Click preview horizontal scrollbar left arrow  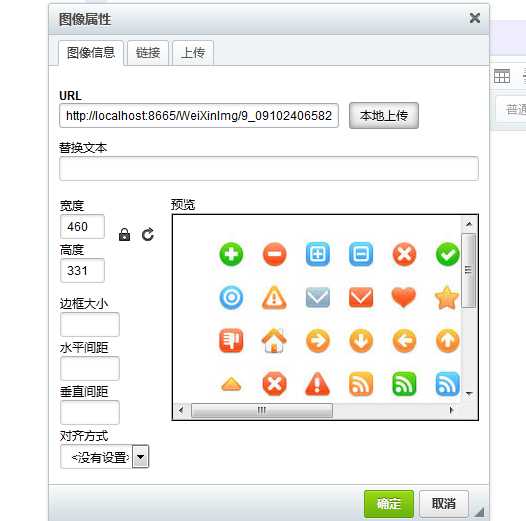pyautogui.click(x=181, y=410)
